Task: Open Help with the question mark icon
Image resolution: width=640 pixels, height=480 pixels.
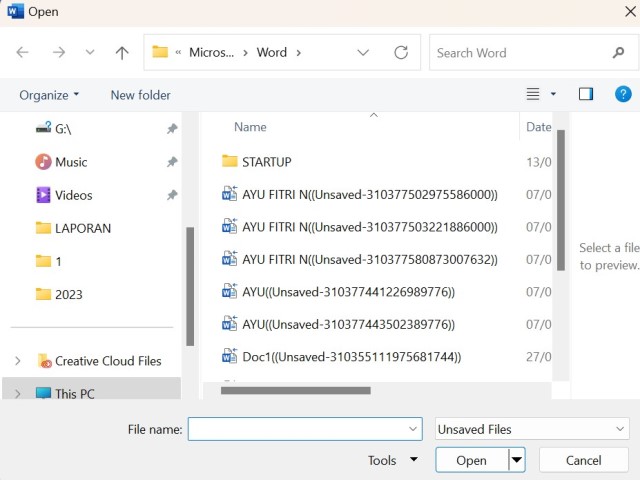Action: click(623, 94)
